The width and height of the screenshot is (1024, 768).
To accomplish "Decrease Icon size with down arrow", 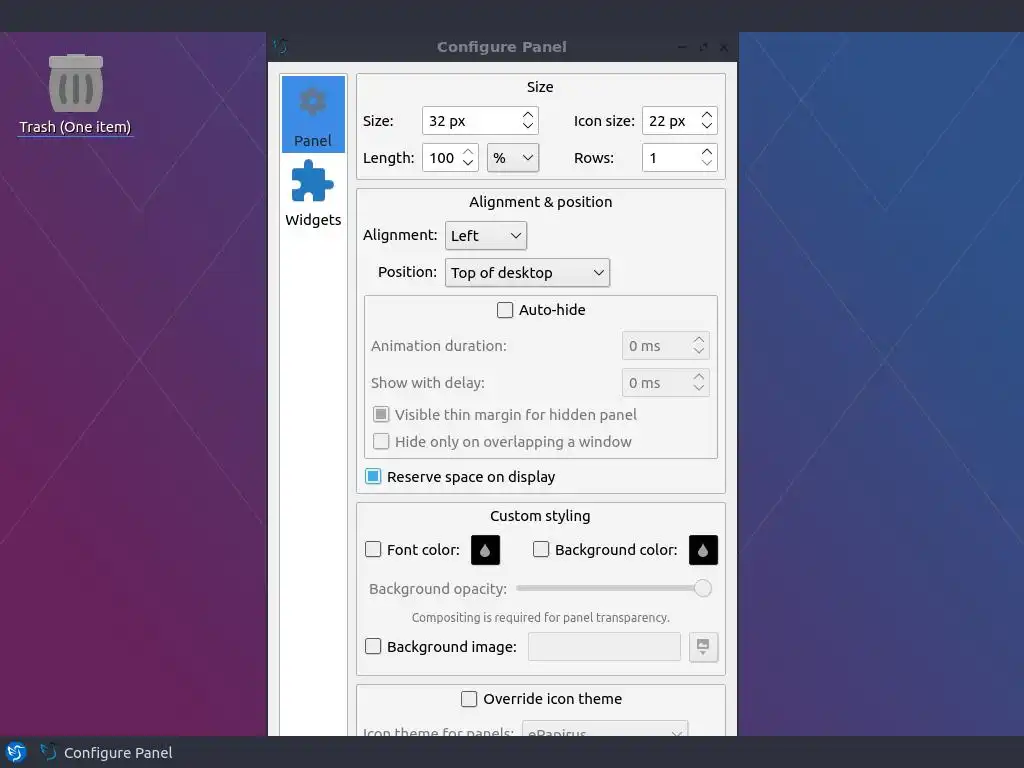I will click(x=707, y=125).
